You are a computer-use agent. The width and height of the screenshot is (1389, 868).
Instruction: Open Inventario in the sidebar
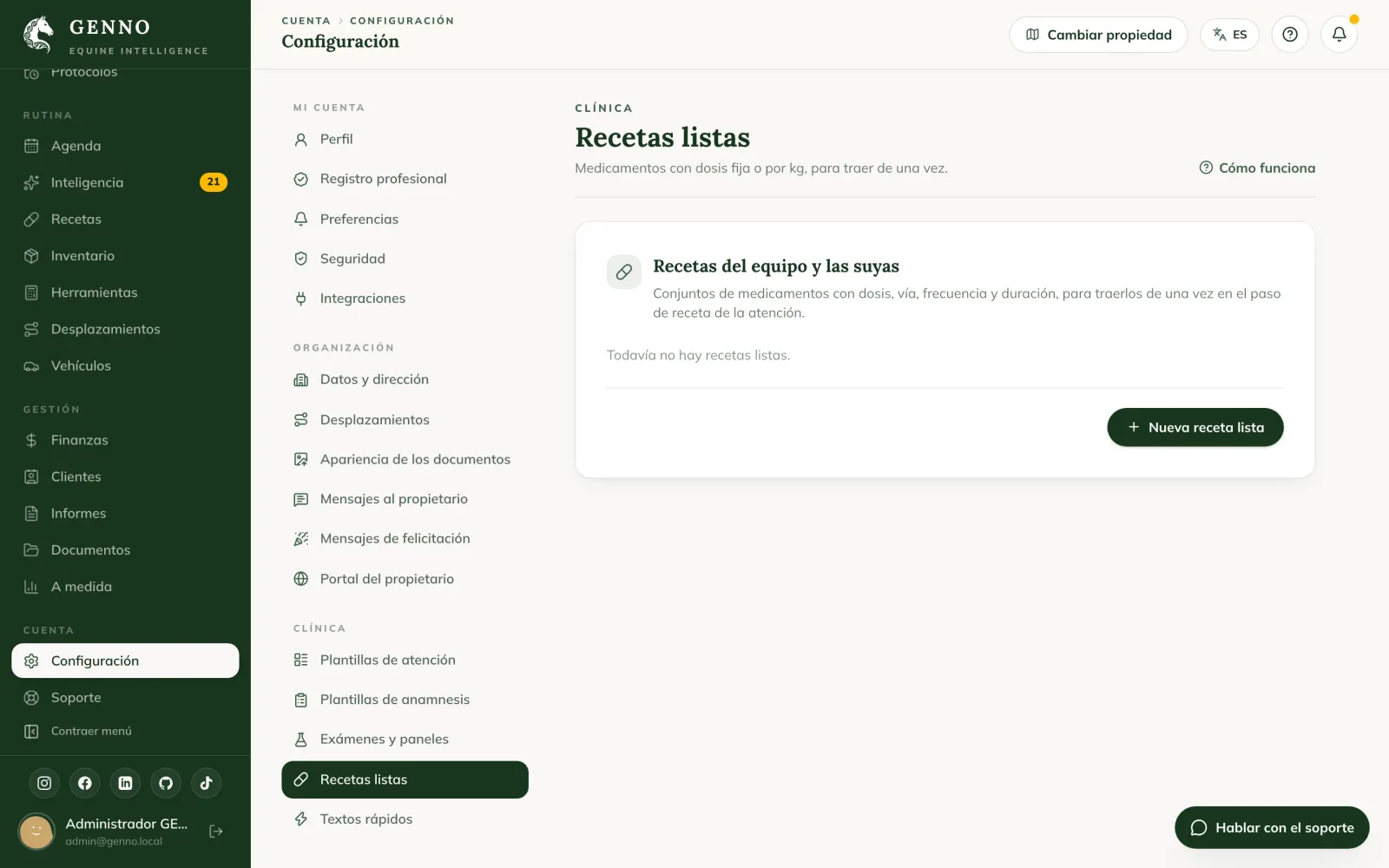(125, 256)
